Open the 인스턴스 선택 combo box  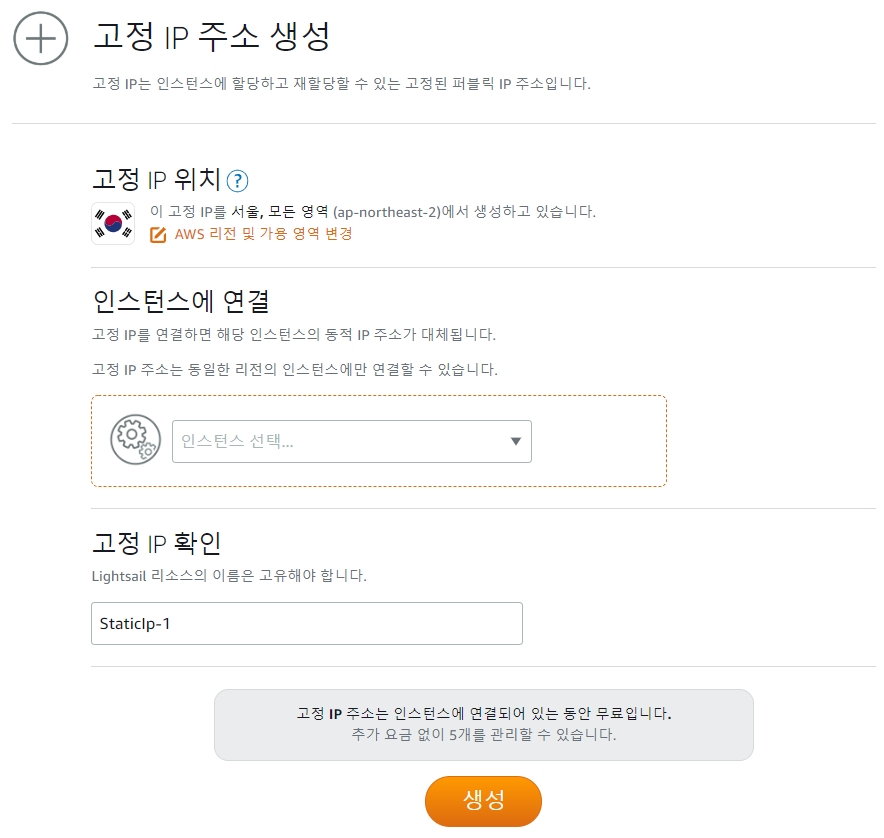coord(352,442)
